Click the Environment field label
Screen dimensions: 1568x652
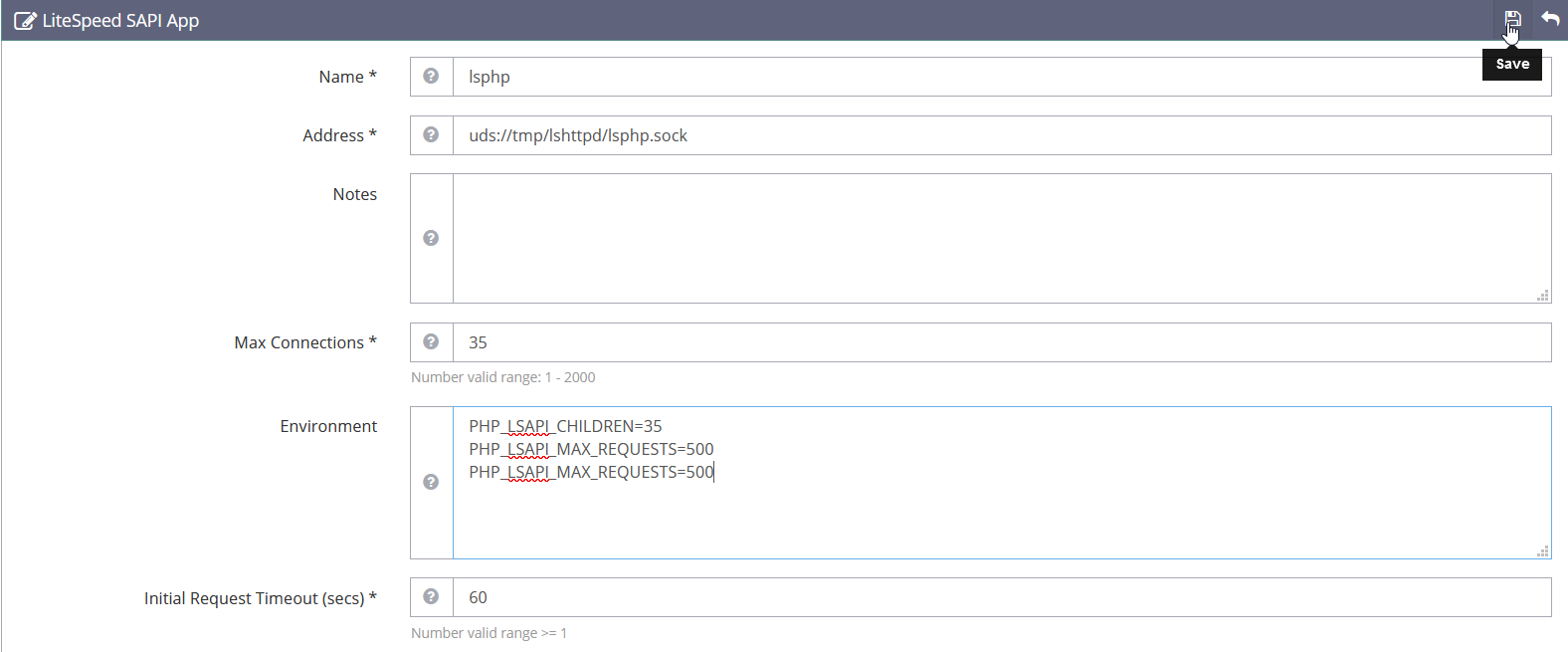point(328,426)
